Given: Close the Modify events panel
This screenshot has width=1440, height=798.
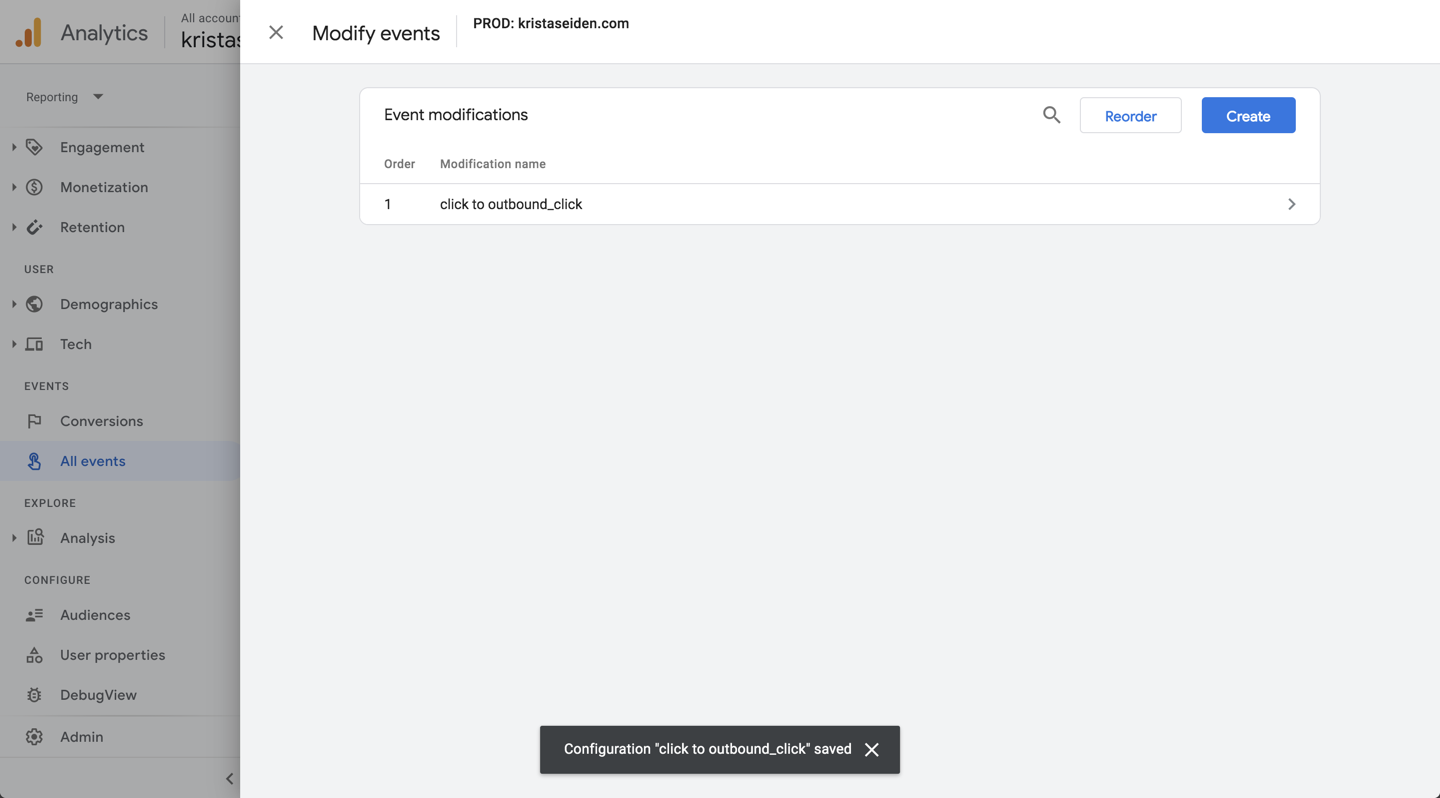Looking at the screenshot, I should pos(276,33).
